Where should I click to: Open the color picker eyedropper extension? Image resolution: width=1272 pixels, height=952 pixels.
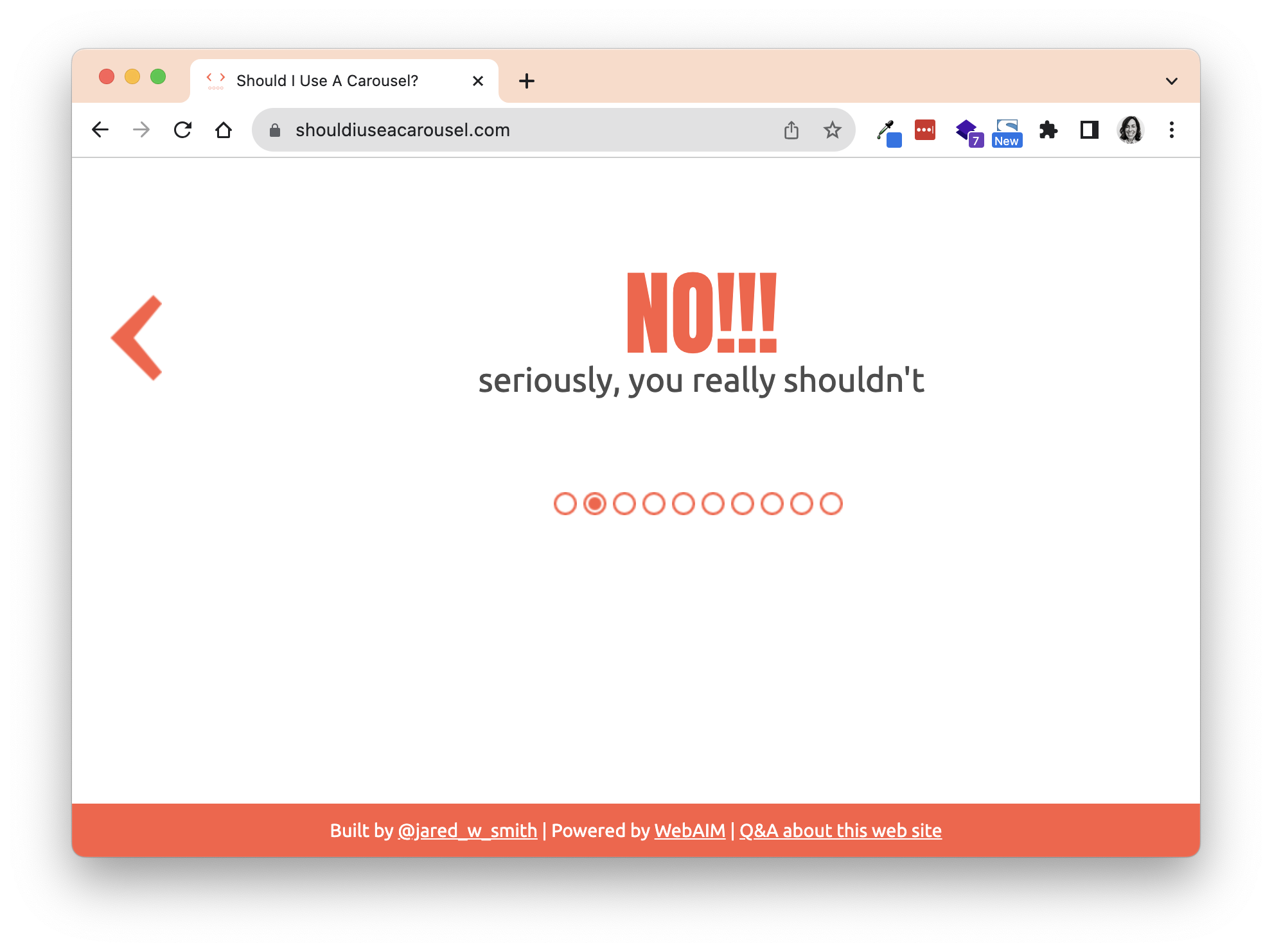[889, 132]
